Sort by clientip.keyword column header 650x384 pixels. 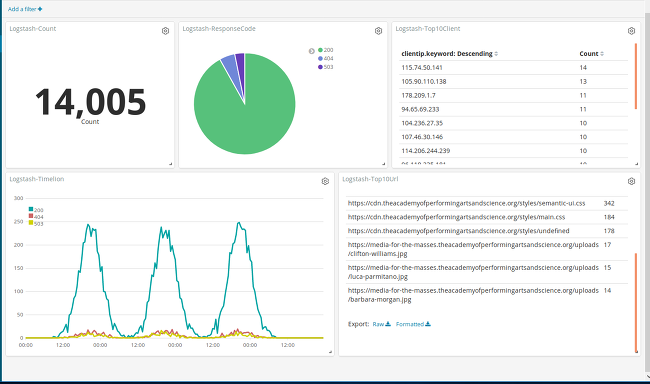coord(449,53)
